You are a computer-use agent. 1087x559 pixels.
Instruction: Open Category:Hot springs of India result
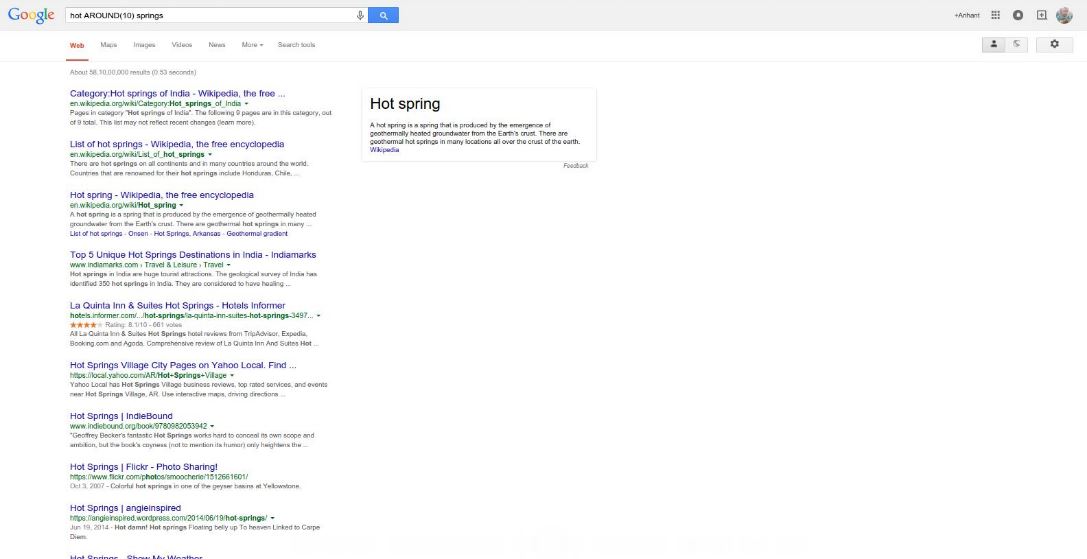[177, 94]
